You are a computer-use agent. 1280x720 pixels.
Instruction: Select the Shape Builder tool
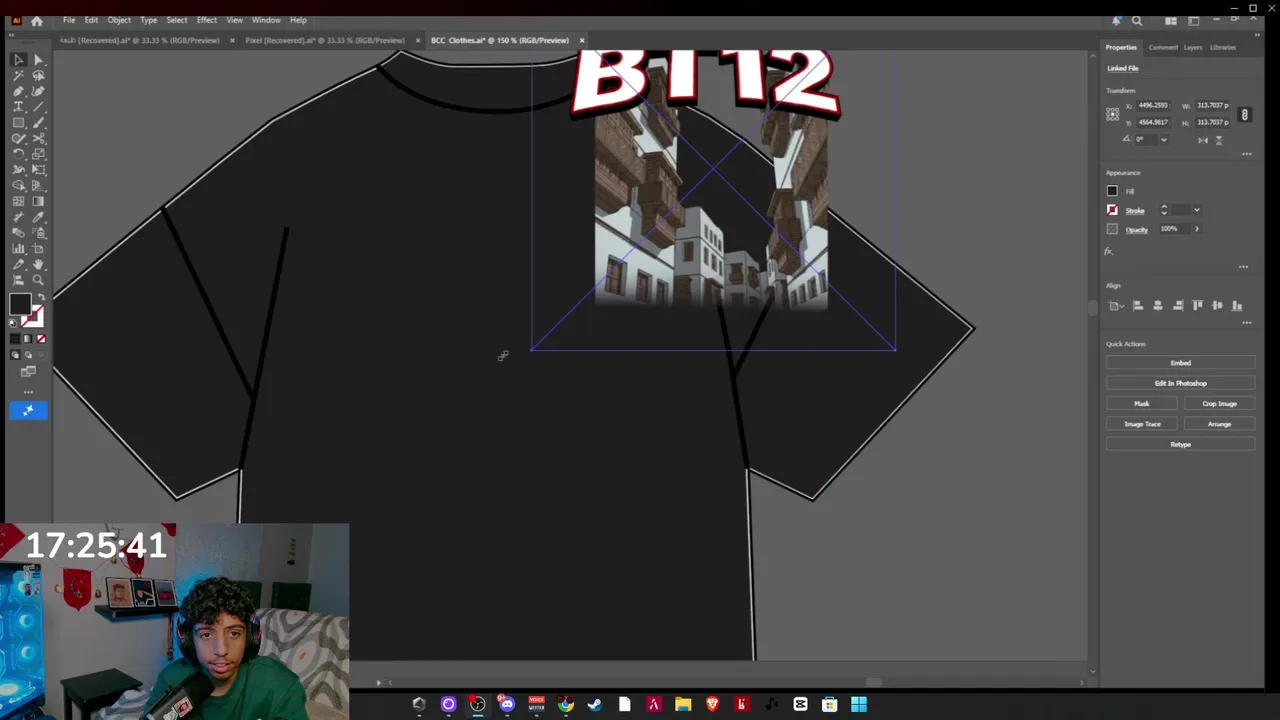[x=19, y=186]
